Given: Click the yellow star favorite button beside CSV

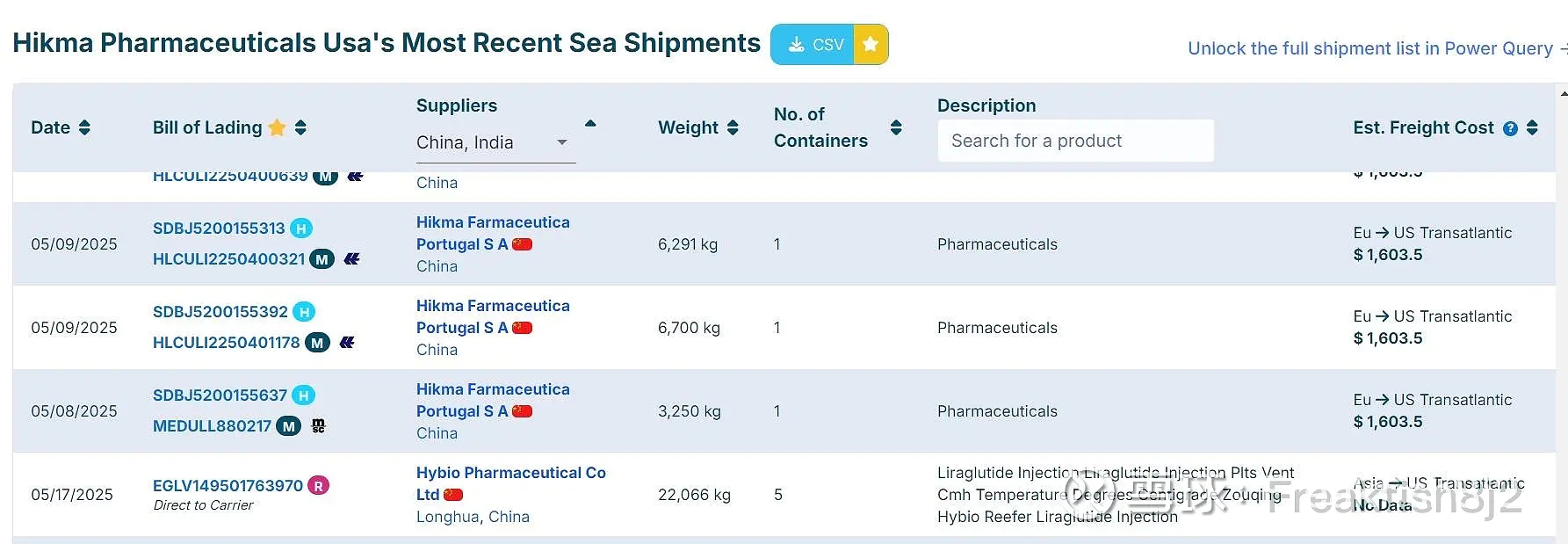Looking at the screenshot, I should click(871, 44).
